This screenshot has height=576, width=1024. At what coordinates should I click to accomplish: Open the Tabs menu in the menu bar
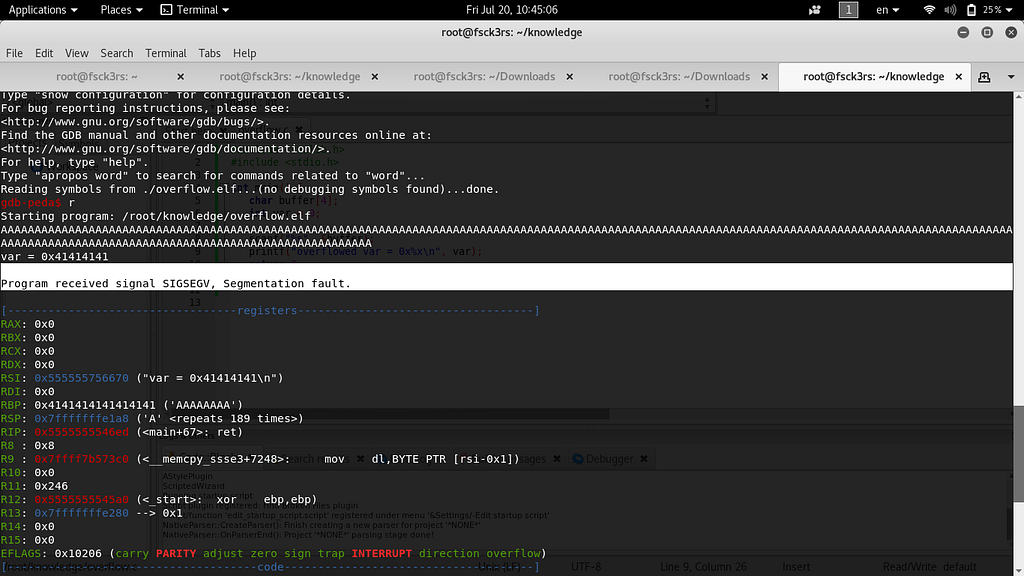pos(212,53)
